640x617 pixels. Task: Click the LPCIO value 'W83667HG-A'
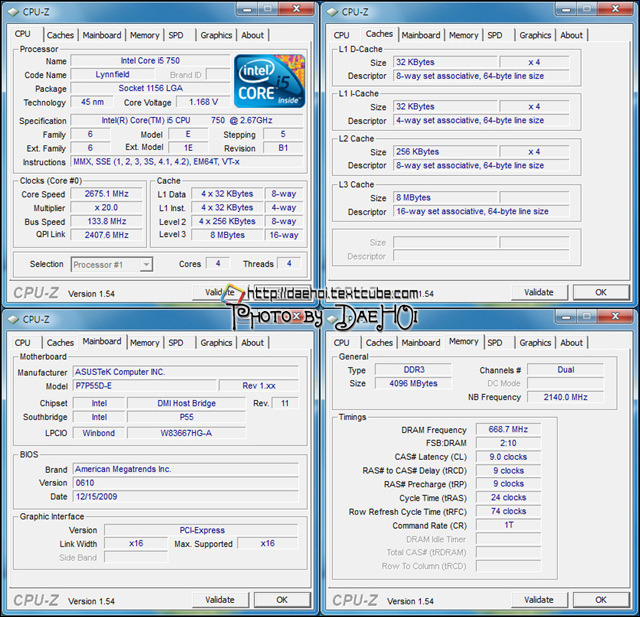click(186, 433)
